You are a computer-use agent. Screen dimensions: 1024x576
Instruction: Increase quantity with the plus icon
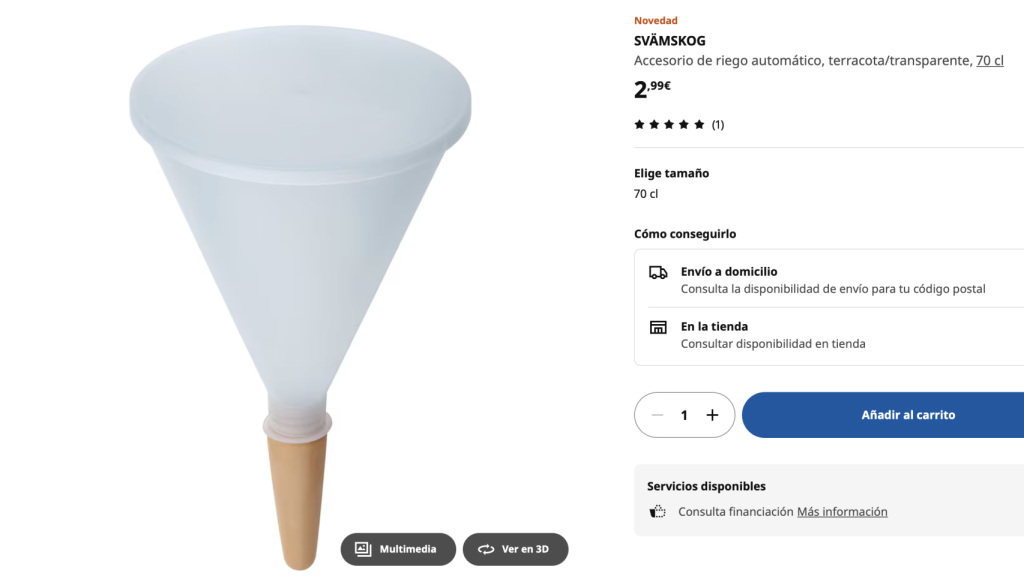[712, 415]
